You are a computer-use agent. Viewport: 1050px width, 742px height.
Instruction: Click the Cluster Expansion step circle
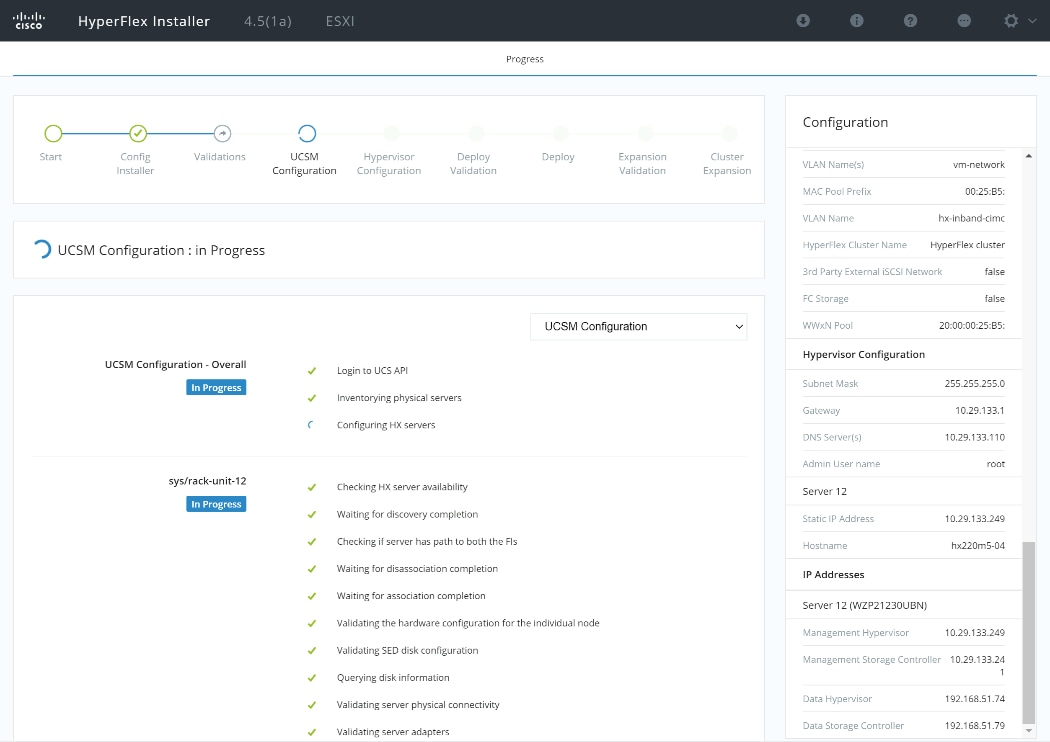[x=729, y=133]
